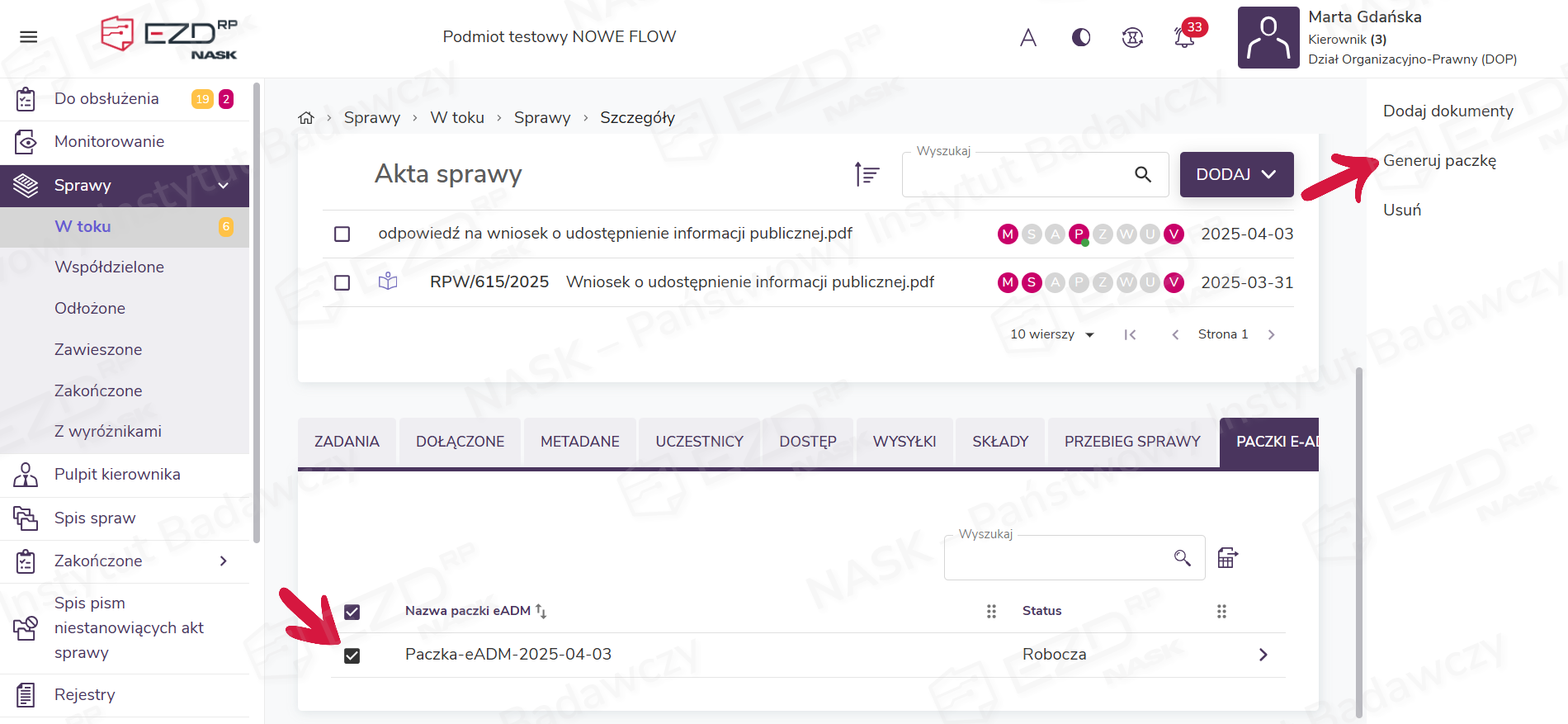Expand the DODAJ dropdown button
The height and width of the screenshot is (724, 1568).
pos(1235,174)
